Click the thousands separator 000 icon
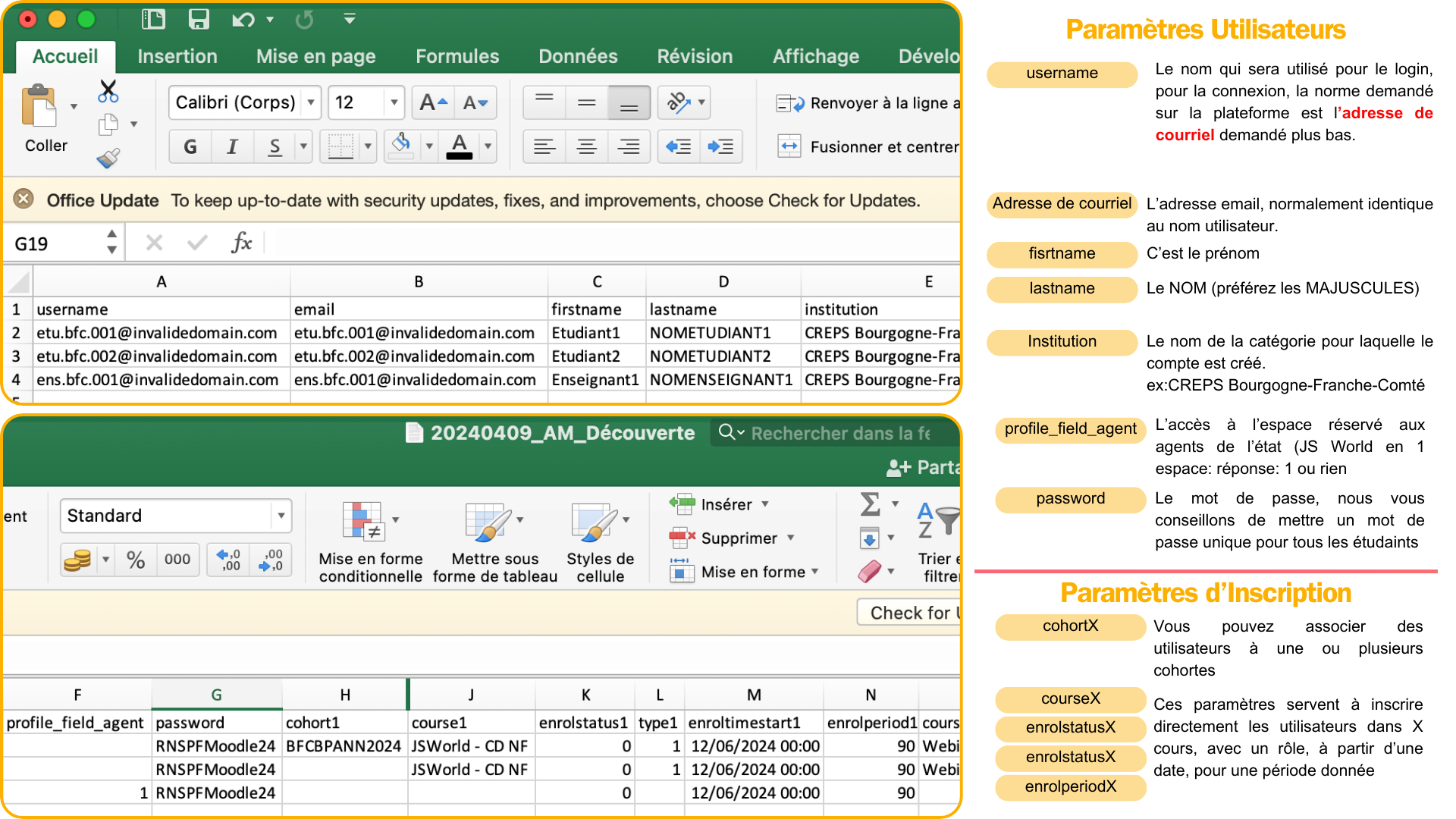1456x819 pixels. pyautogui.click(x=177, y=560)
